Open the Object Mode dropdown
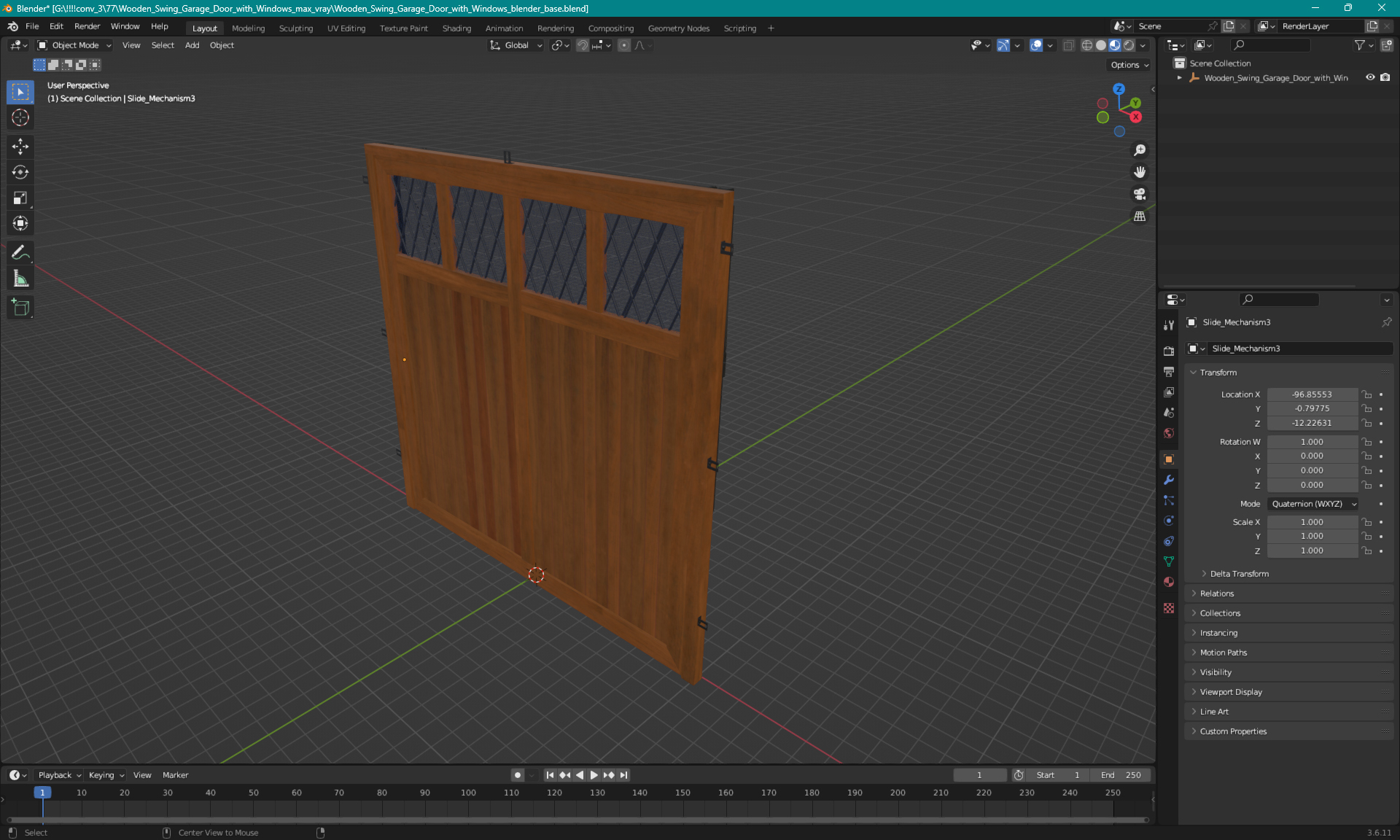The height and width of the screenshot is (840, 1400). click(74, 45)
